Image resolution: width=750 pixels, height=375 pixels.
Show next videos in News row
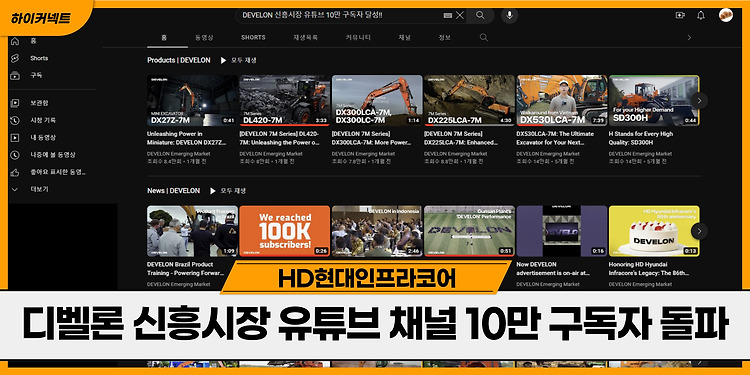pyautogui.click(x=699, y=231)
